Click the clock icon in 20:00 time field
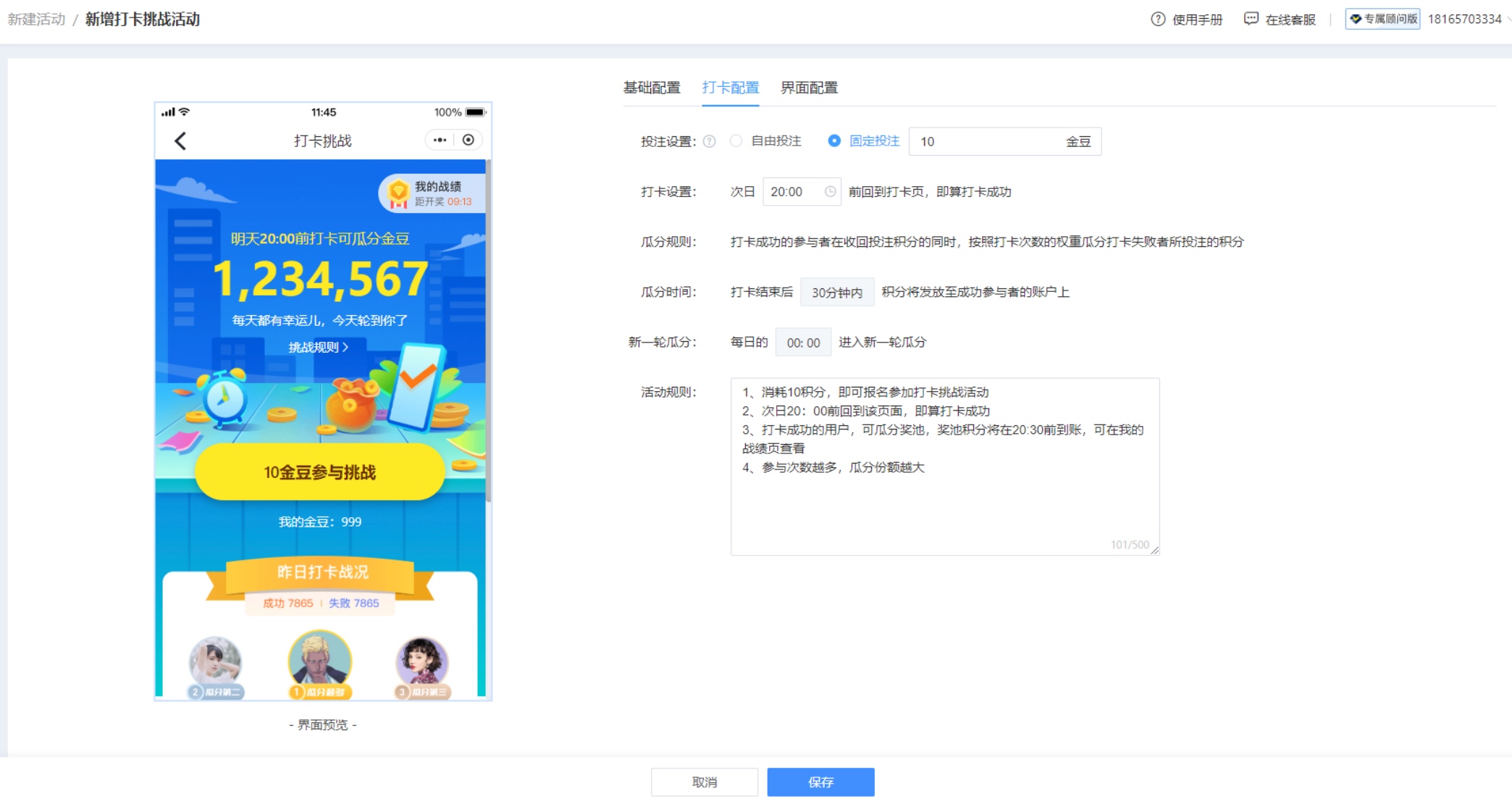 pos(830,191)
